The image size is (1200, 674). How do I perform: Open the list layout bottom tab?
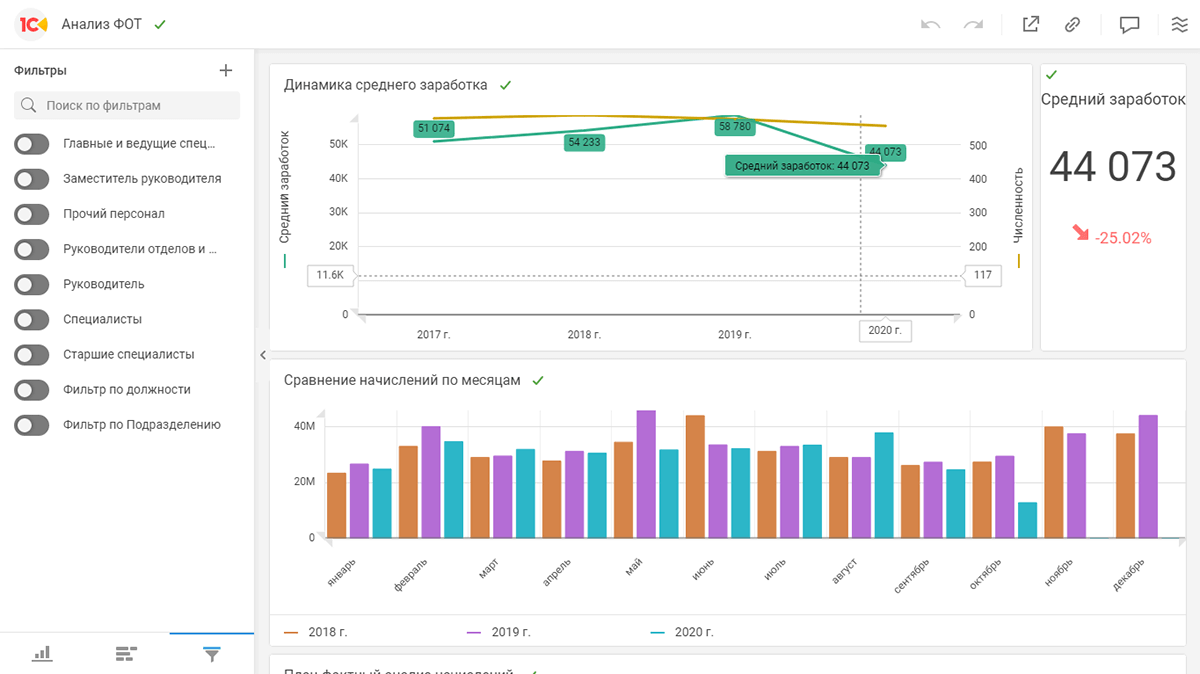(126, 654)
